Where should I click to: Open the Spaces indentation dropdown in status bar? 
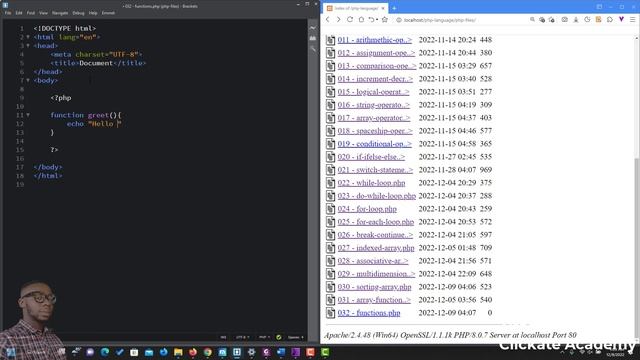[x=296, y=337]
